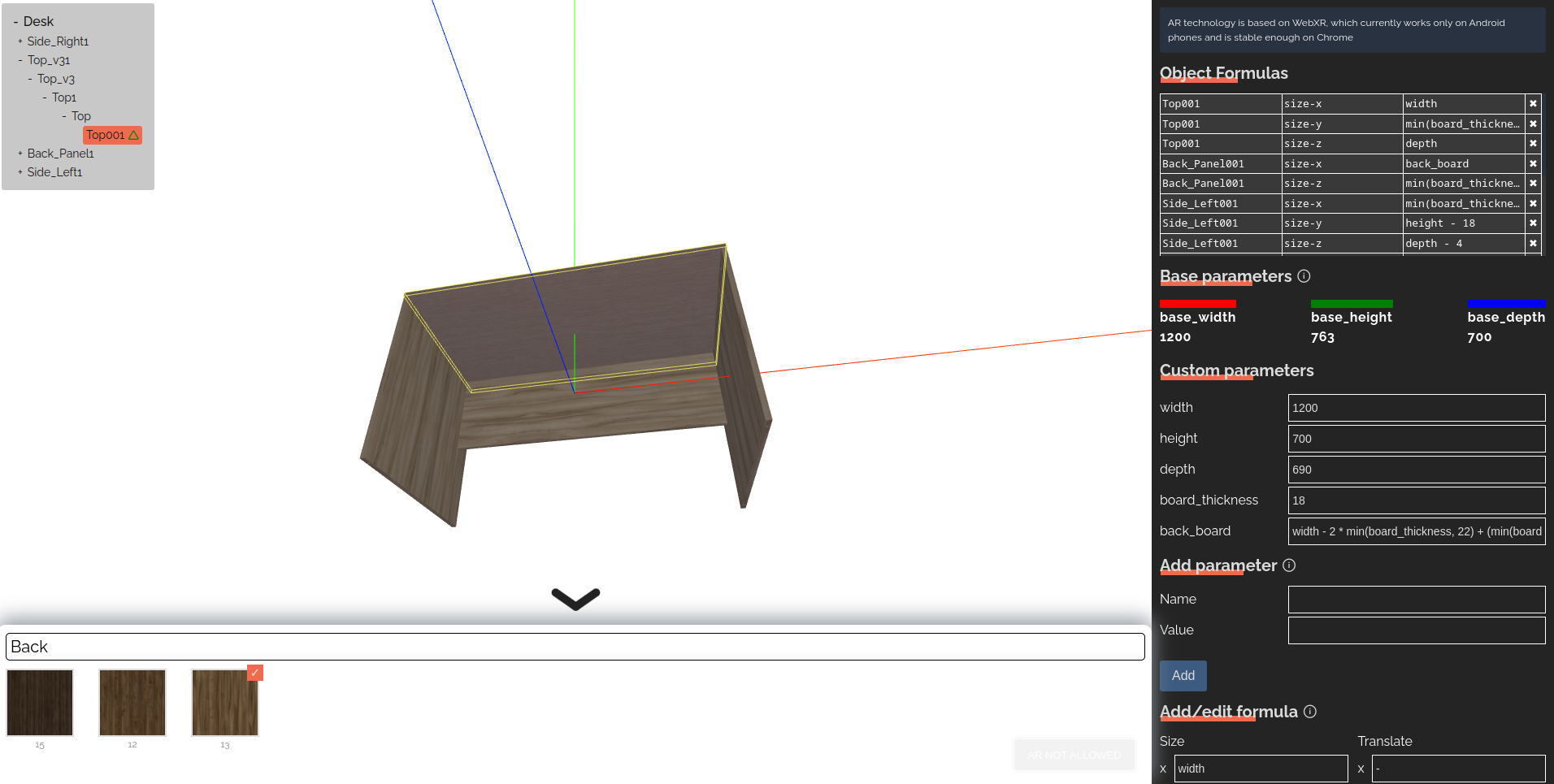Click the Add/edit formula info icon

pos(1310,712)
